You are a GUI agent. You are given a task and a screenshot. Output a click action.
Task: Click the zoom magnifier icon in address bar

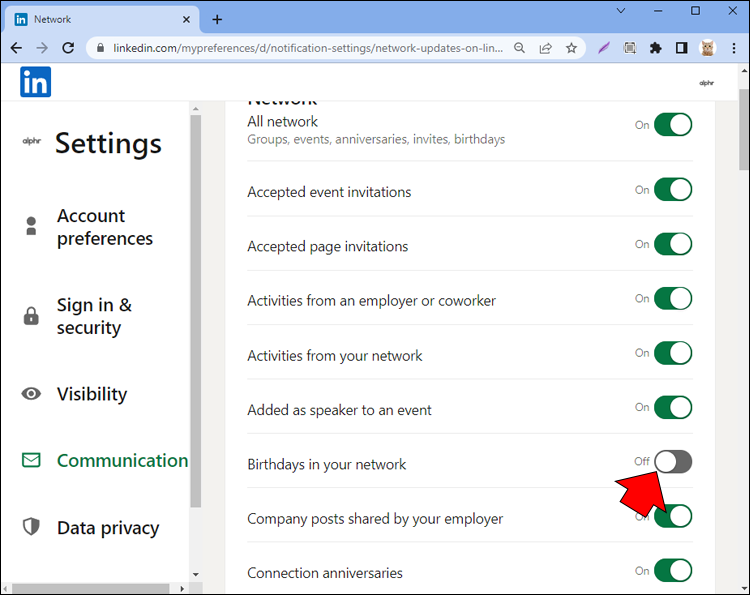tap(519, 48)
